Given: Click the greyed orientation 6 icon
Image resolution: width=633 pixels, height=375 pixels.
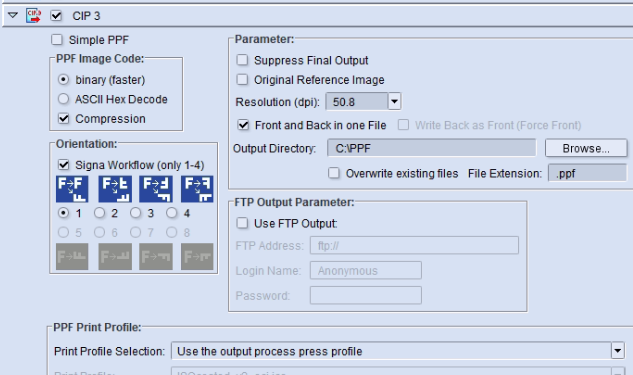Looking at the screenshot, I should pyautogui.click(x=115, y=256).
